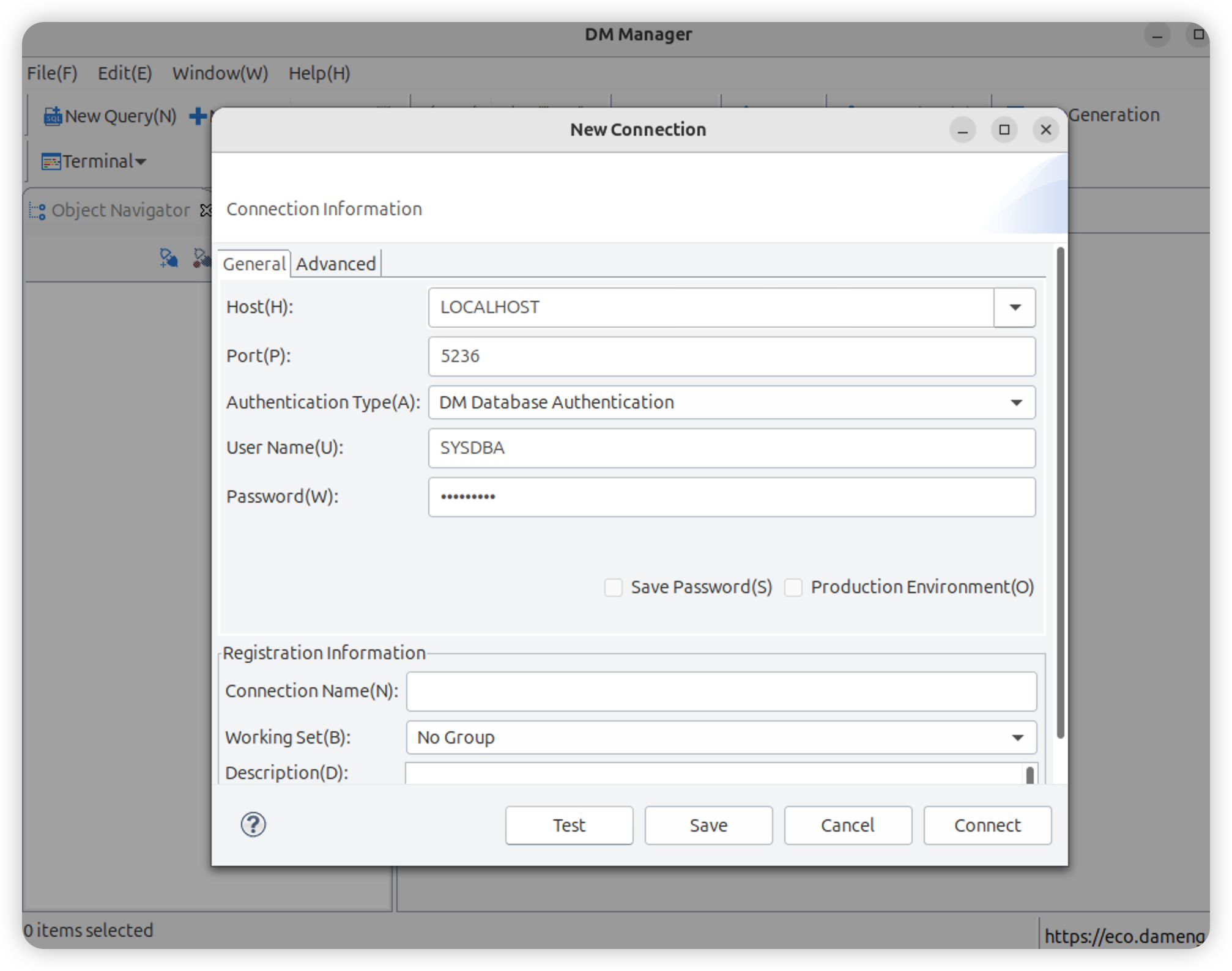Click the new connection plug icon
Screen dimensions: 1232x971
pyautogui.click(x=168, y=258)
